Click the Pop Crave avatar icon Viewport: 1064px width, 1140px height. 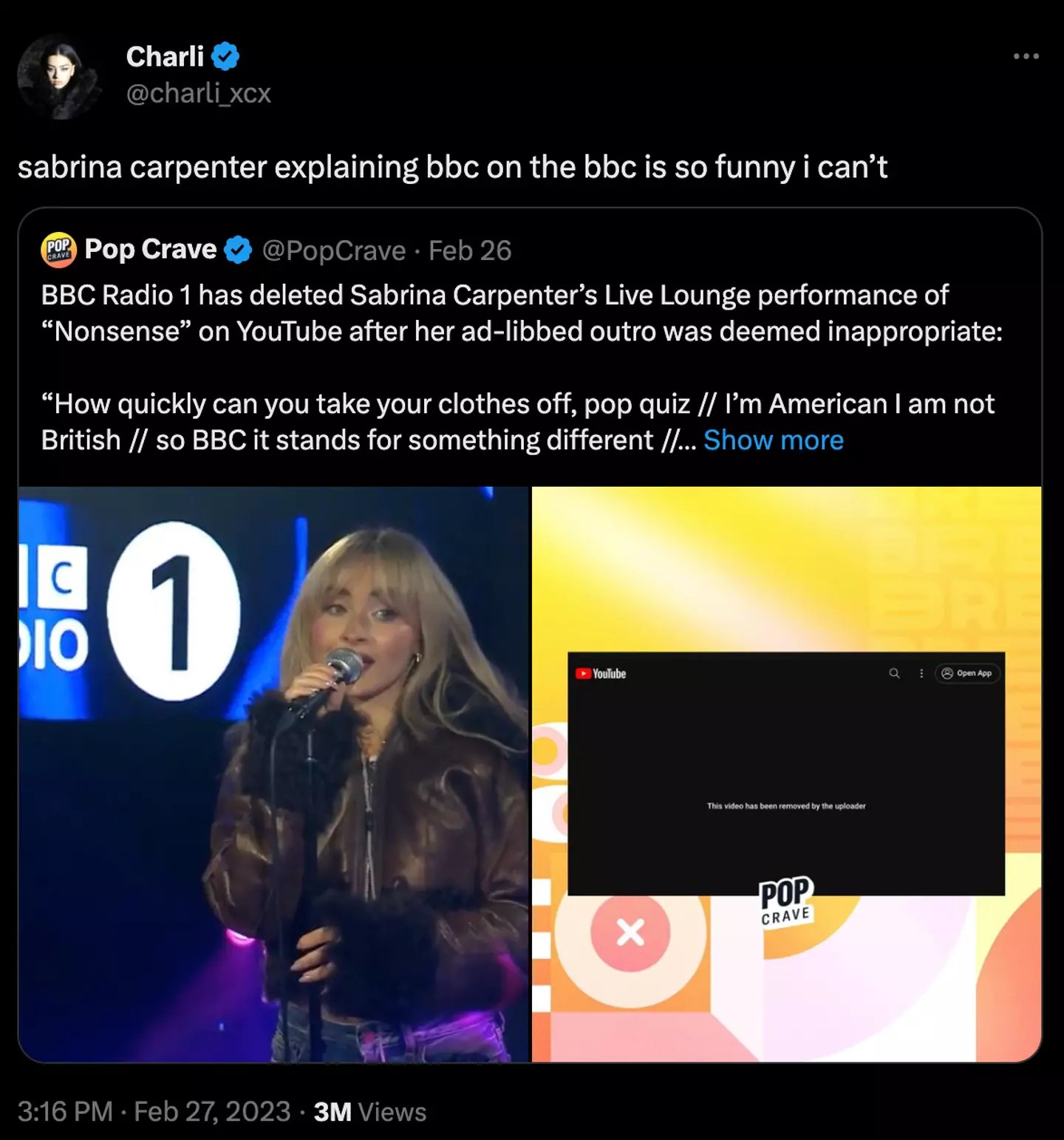(58, 250)
